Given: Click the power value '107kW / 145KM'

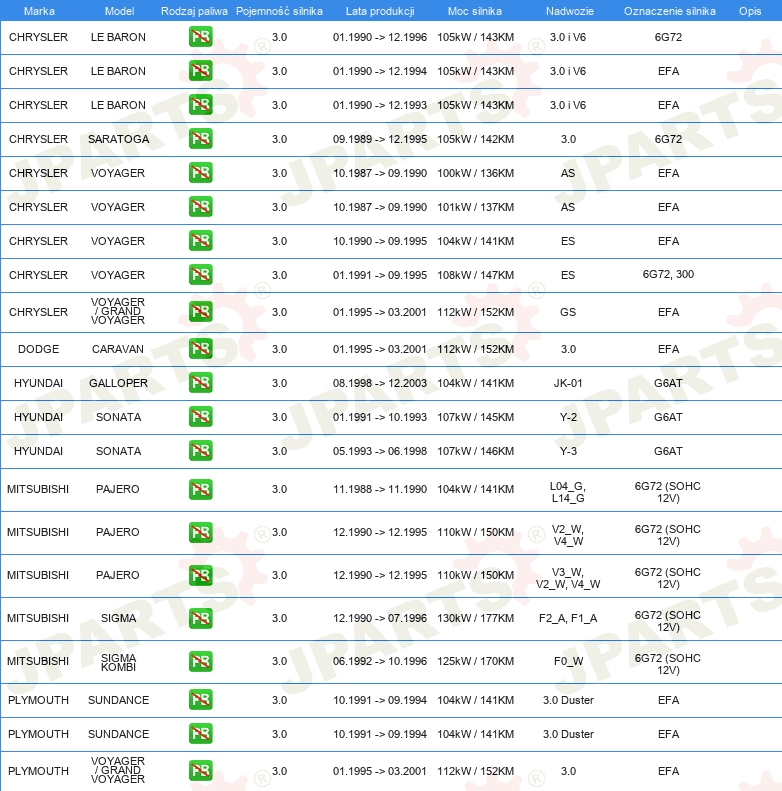Looking at the screenshot, I should click(x=475, y=417).
